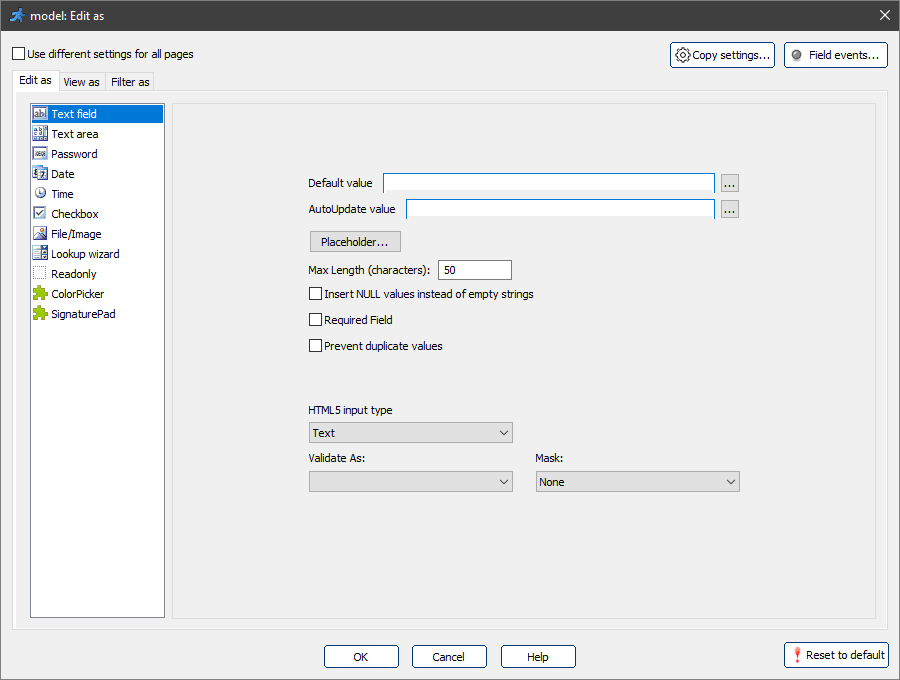Pick the Date calendar icon
The image size is (900, 680).
(40, 174)
